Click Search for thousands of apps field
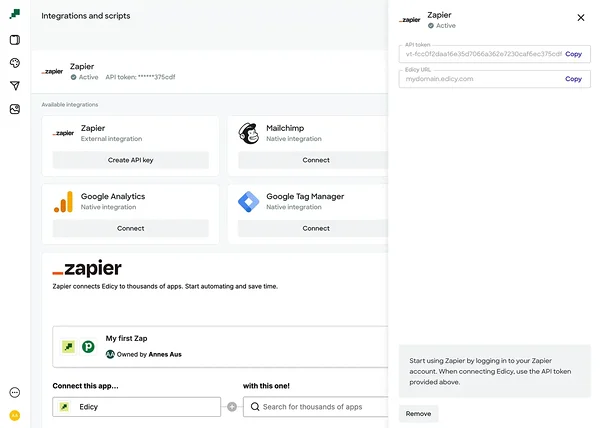The height and width of the screenshot is (428, 600). click(x=316, y=407)
